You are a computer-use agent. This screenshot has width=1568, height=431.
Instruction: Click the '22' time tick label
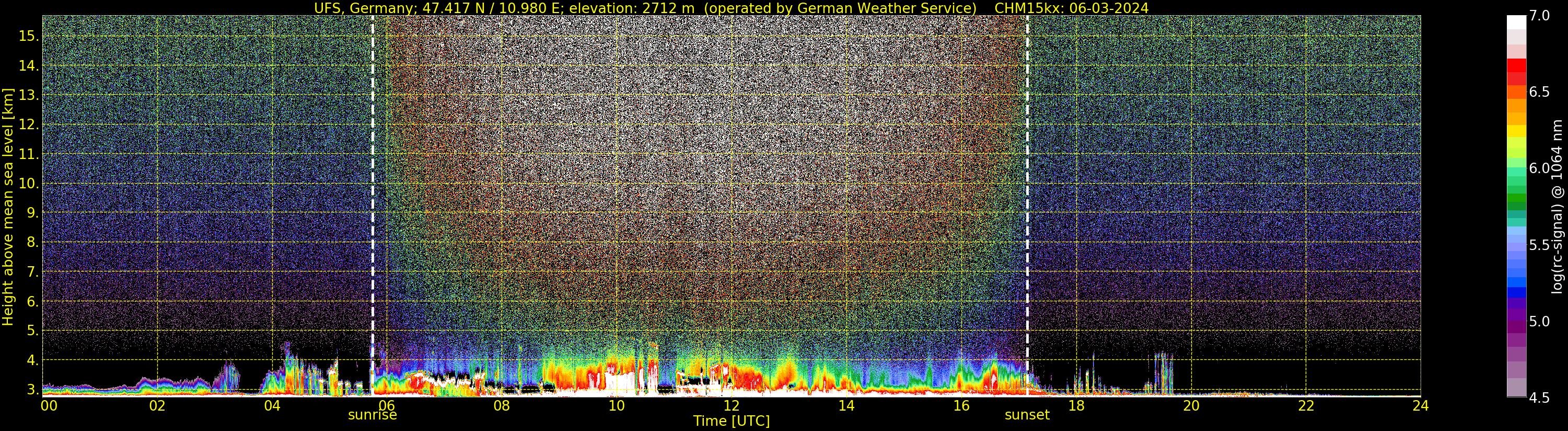(x=1306, y=406)
